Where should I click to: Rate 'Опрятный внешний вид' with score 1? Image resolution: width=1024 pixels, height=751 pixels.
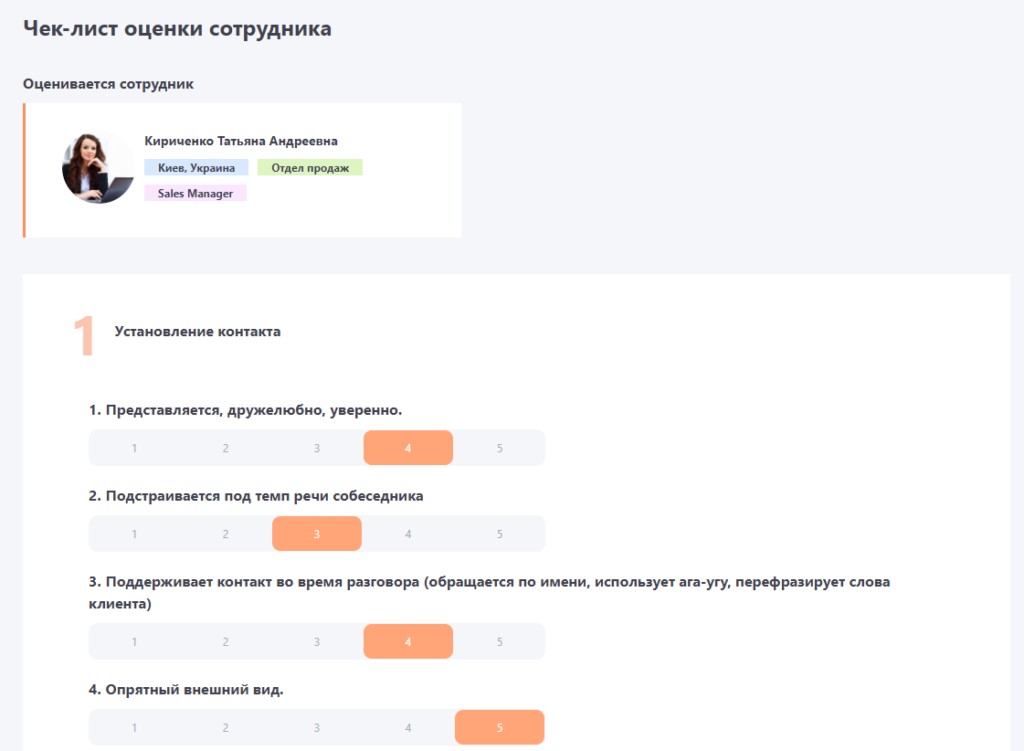[x=134, y=728]
